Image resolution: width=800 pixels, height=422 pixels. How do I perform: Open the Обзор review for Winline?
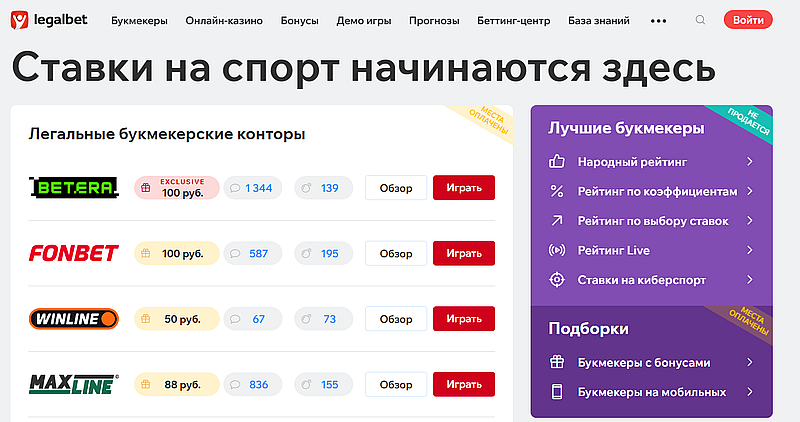[396, 319]
